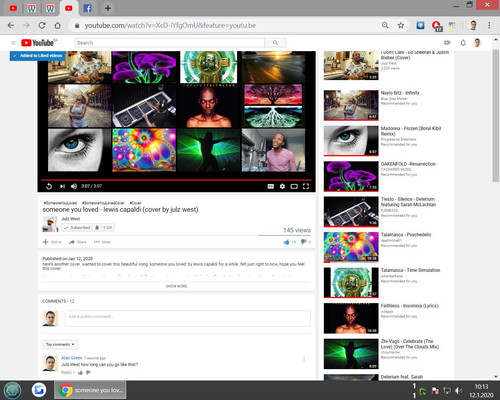Image resolution: width=500 pixels, height=400 pixels.
Task: Dislike the video
Action: (303, 242)
